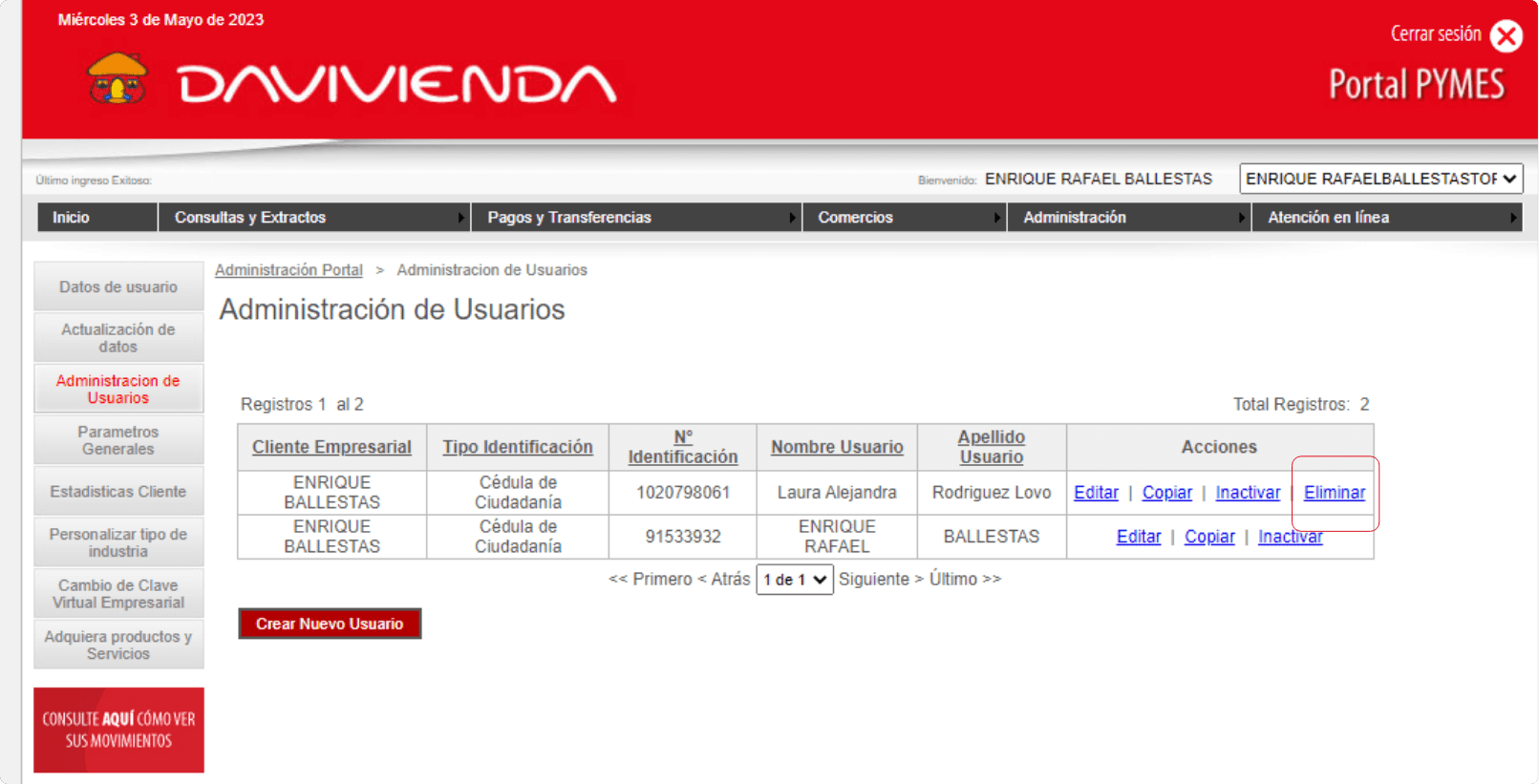Click Inactivar for ENRIQUE RAFAEL row
Screen dimensions: 1539x784
[x=1290, y=537]
